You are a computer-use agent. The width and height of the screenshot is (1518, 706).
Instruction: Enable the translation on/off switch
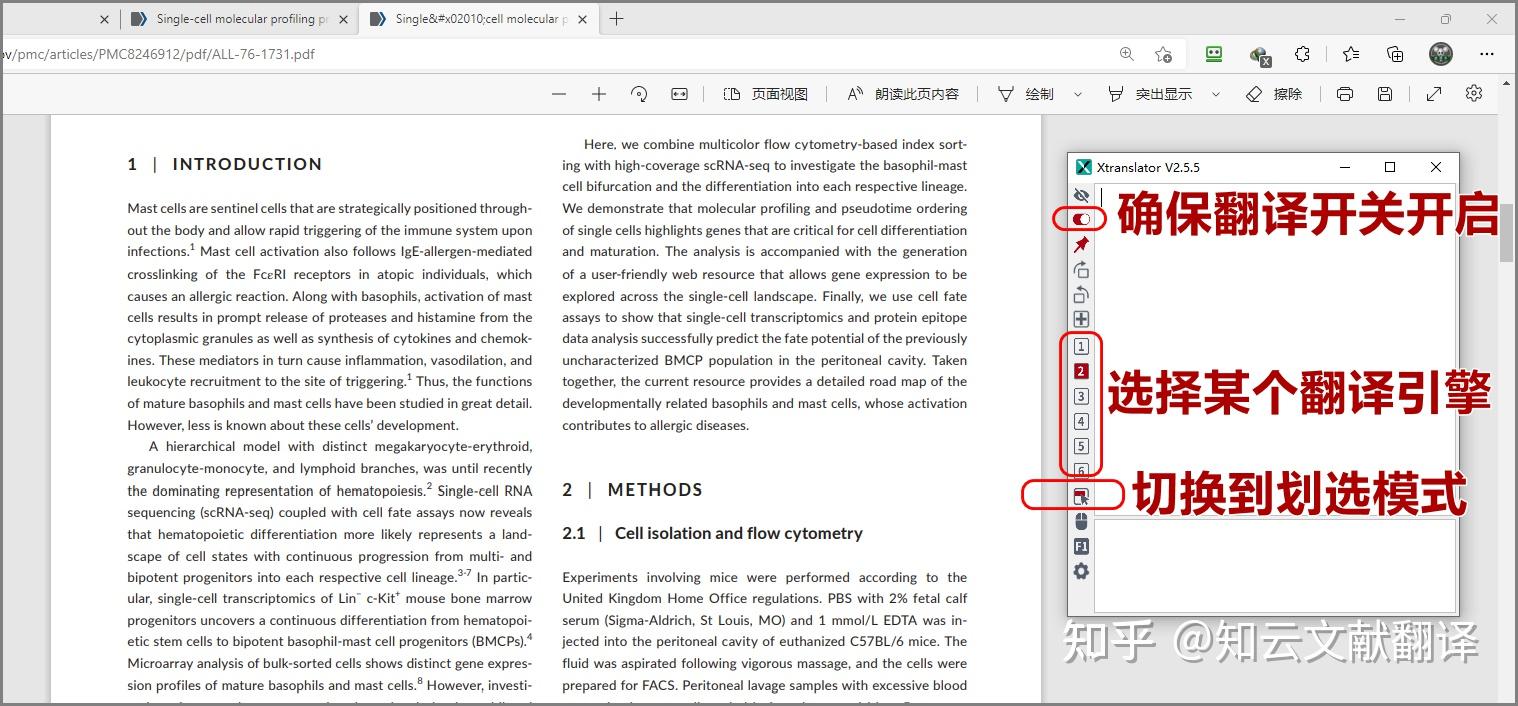click(1081, 219)
